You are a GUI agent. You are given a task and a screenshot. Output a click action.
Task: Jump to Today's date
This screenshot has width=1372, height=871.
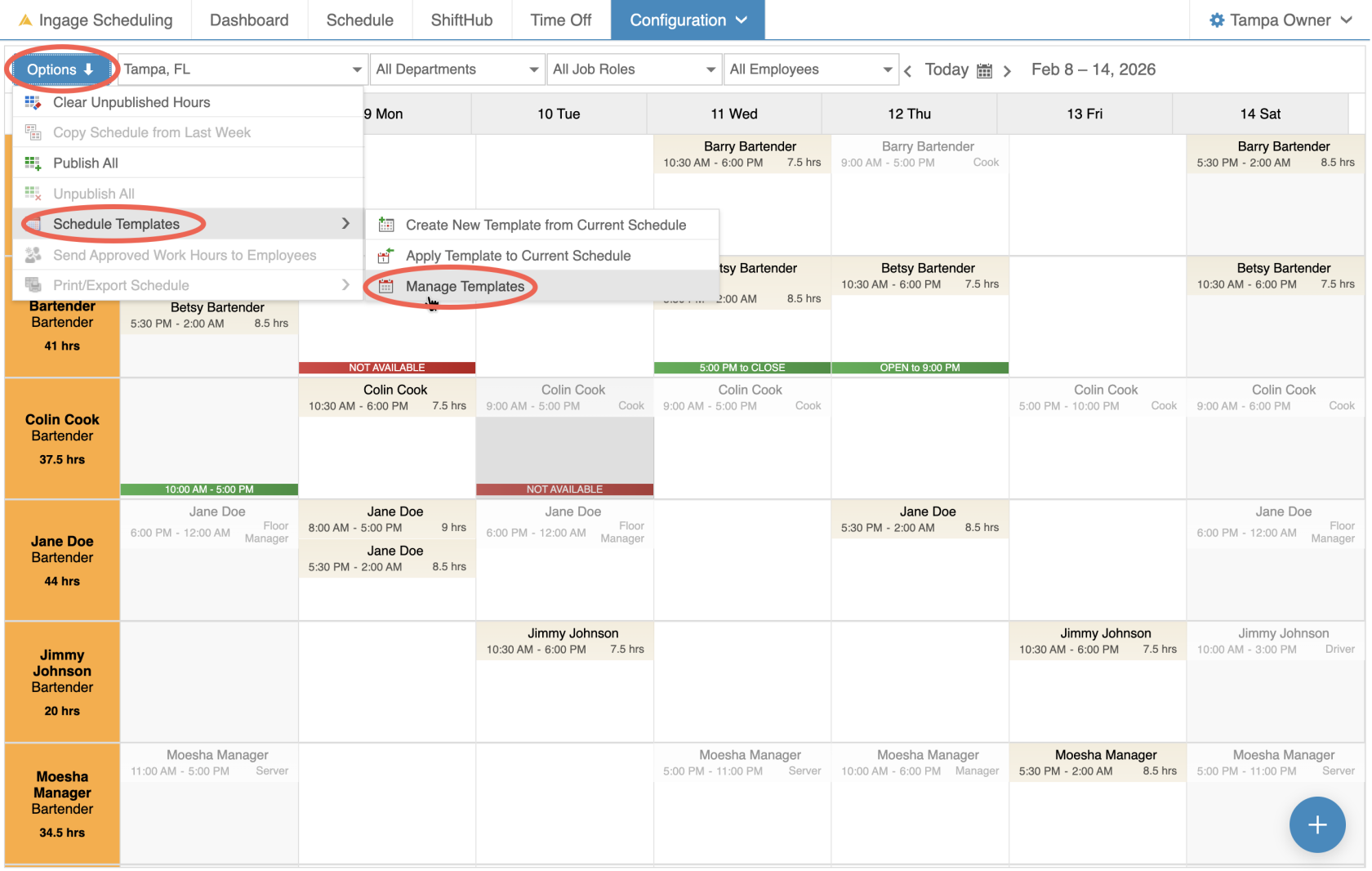[947, 69]
